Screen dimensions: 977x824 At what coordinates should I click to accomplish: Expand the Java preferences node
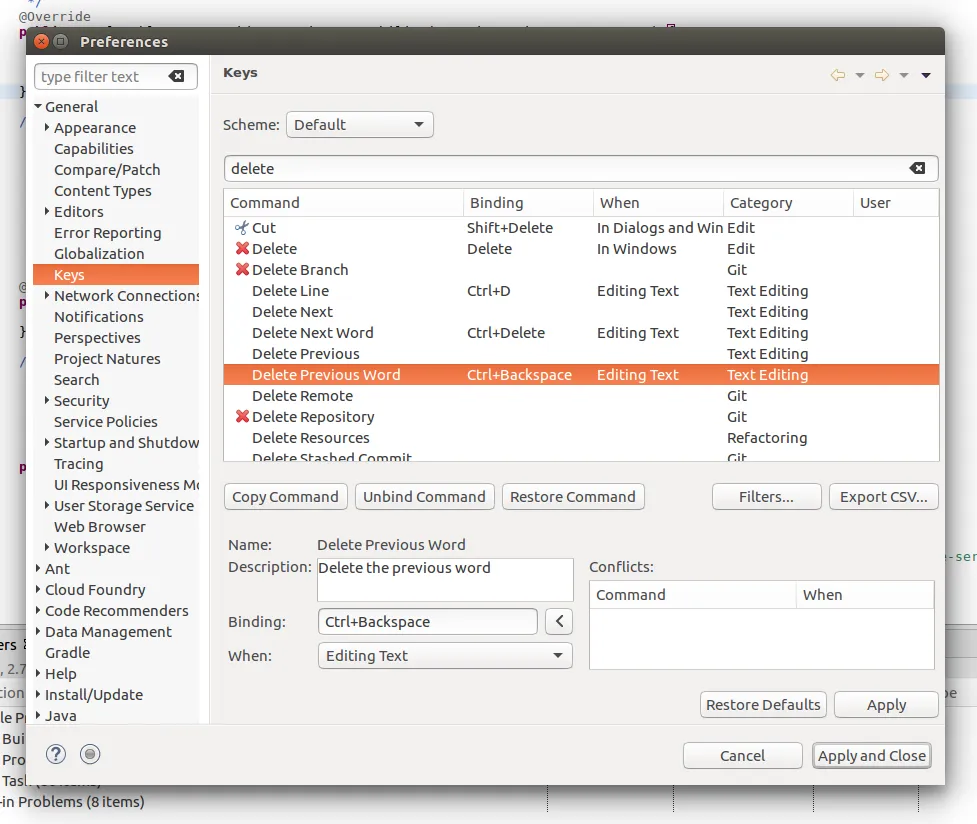[x=38, y=716]
